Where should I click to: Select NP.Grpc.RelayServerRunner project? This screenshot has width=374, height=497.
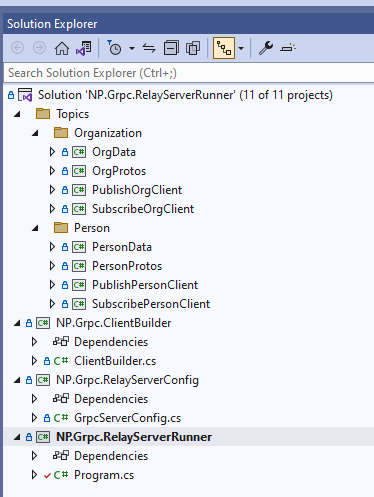[x=134, y=437]
